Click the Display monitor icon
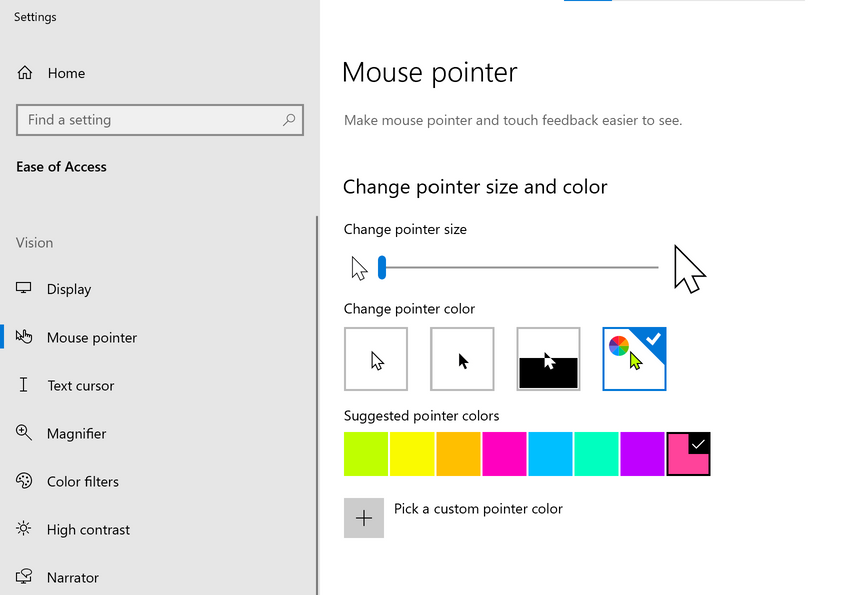Image resolution: width=858 pixels, height=595 pixels. point(25,289)
